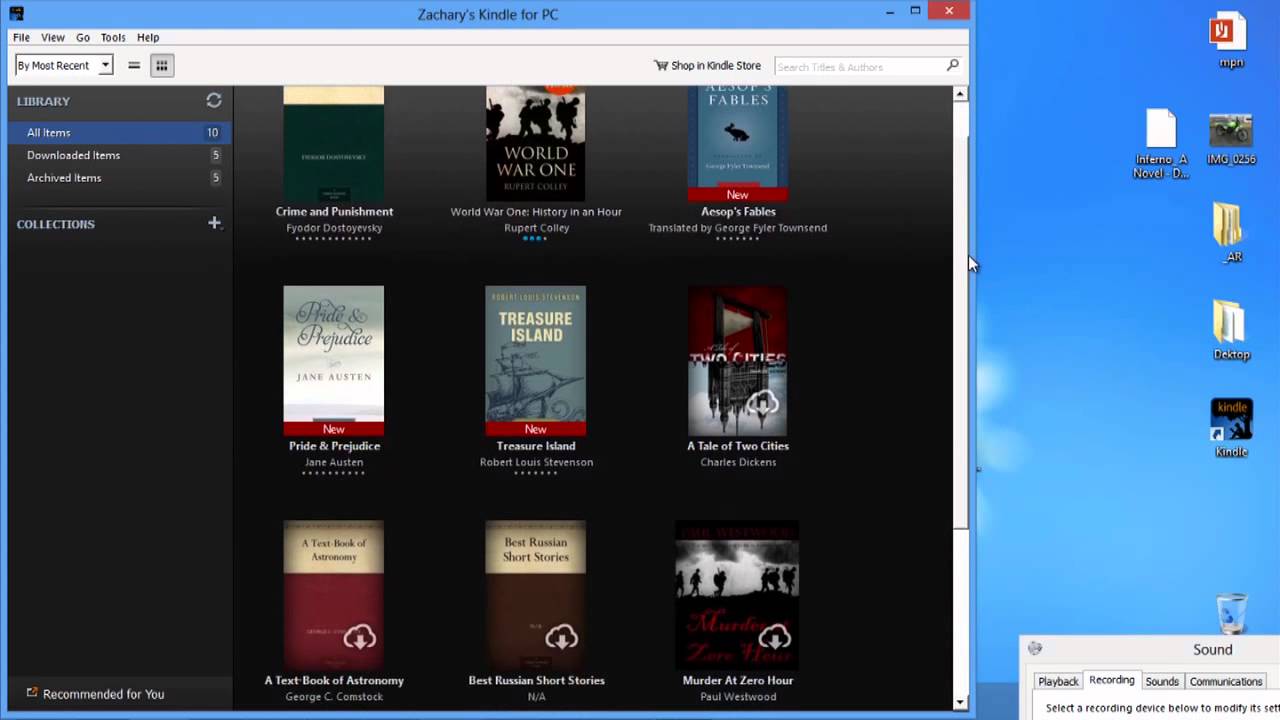Screen dimensions: 1280x720
Task: Add a new collection with plus icon
Action: (214, 223)
